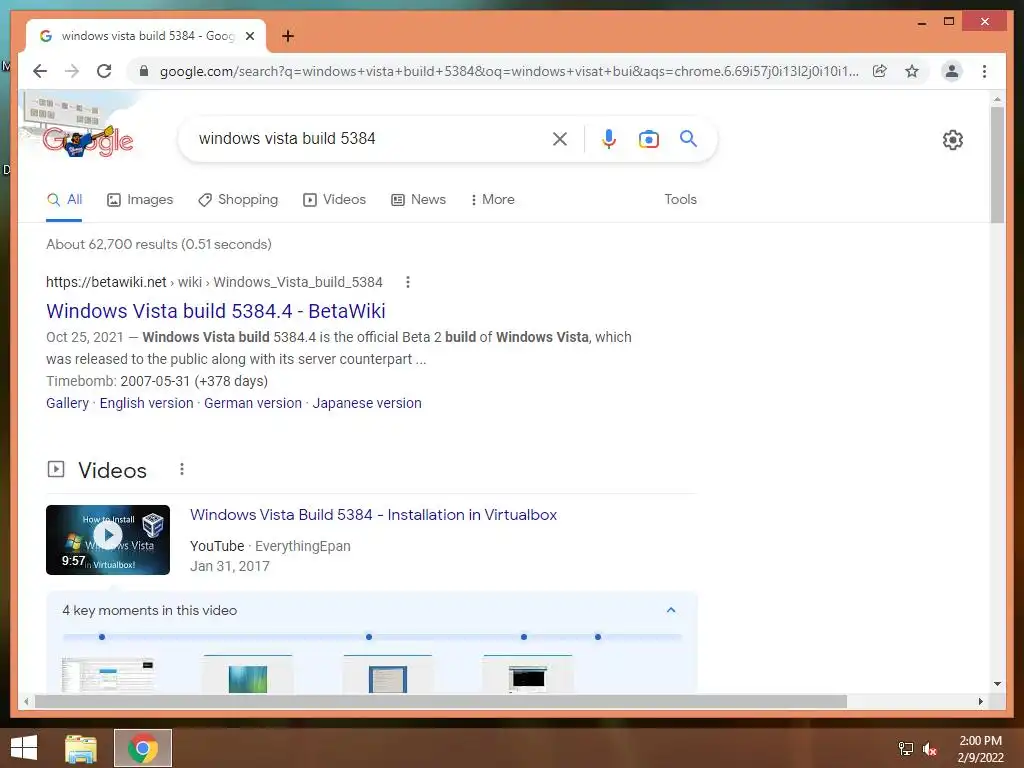Click 'YouTube · EverythingEpan' source text
Viewport: 1024px width, 768px height.
point(270,546)
